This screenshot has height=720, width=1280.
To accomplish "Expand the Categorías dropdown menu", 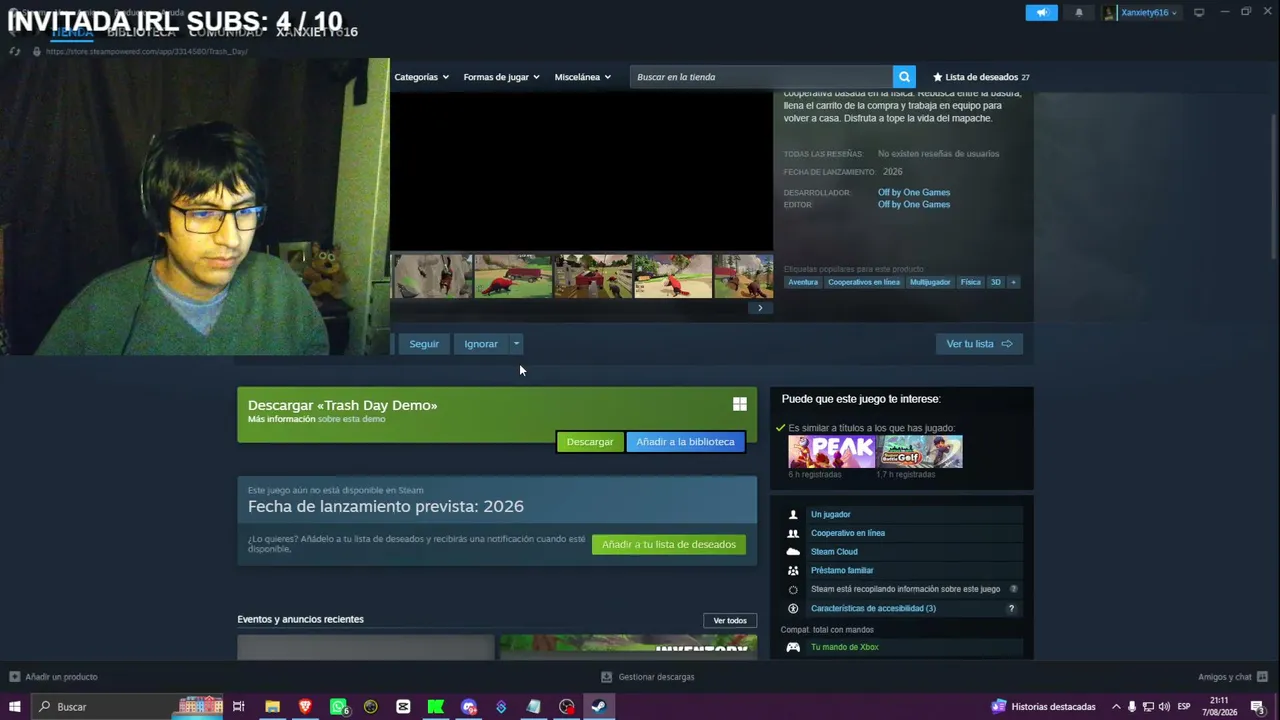I will pyautogui.click(x=421, y=77).
